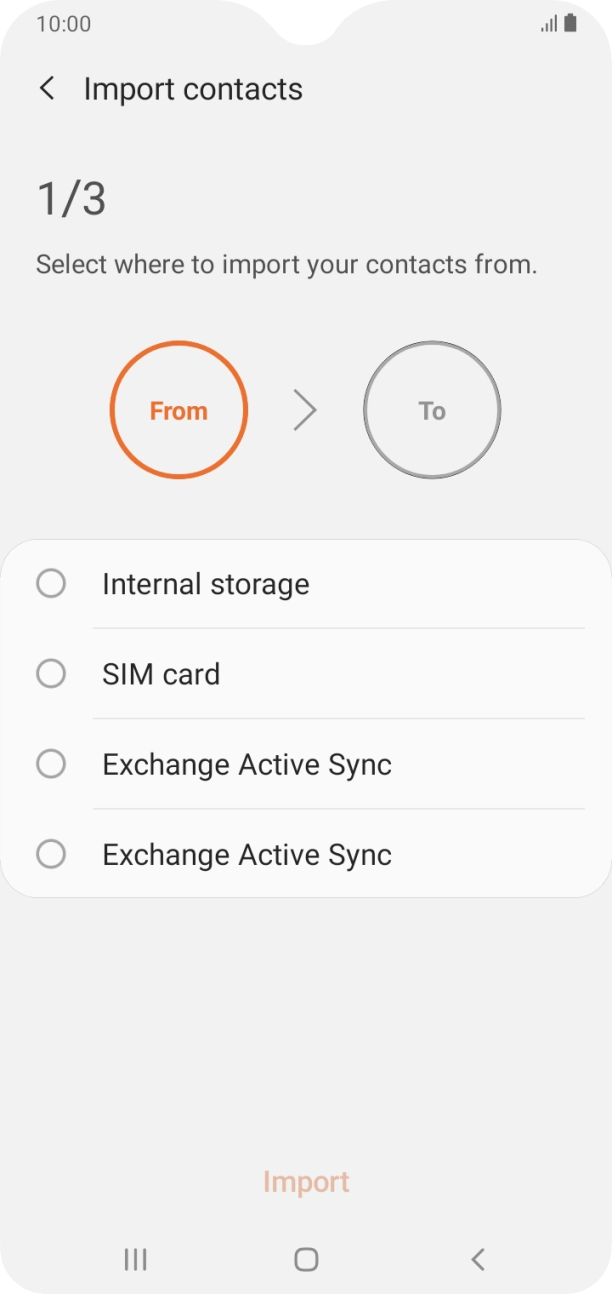This screenshot has width=612, height=1294.
Task: Choose the SIM card radio button
Action: [x=51, y=674]
